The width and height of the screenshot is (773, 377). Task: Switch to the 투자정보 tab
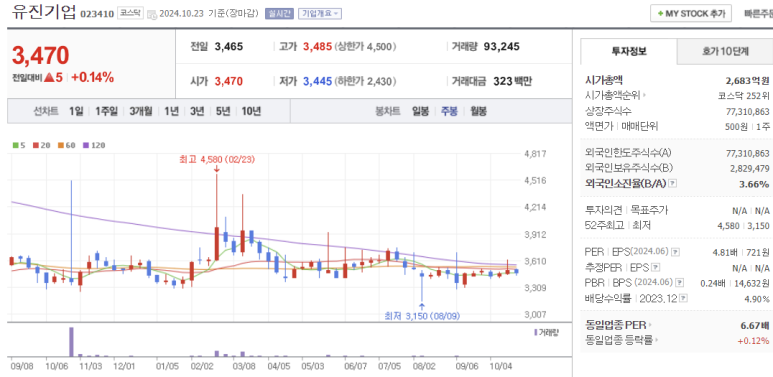pos(629,51)
